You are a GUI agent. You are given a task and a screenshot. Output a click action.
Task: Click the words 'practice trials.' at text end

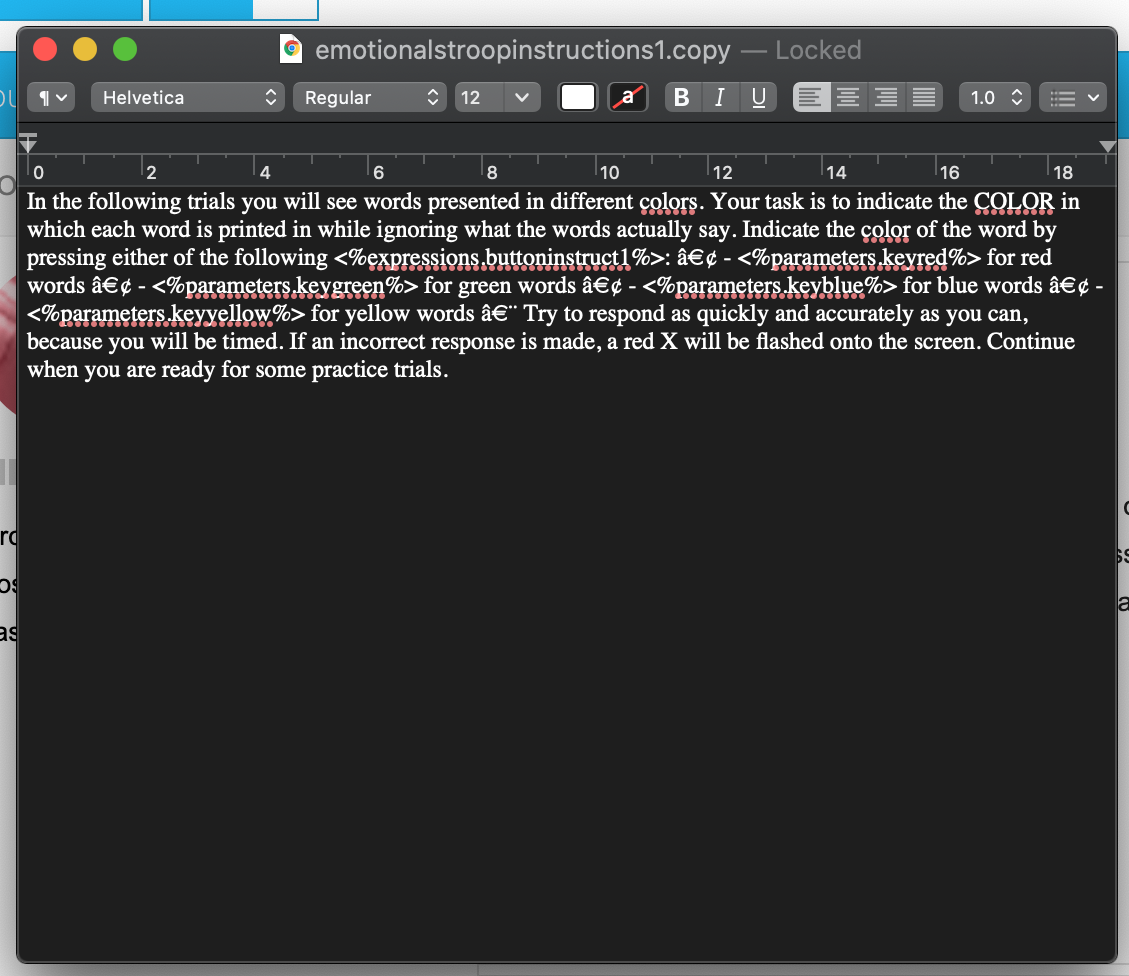tap(380, 369)
